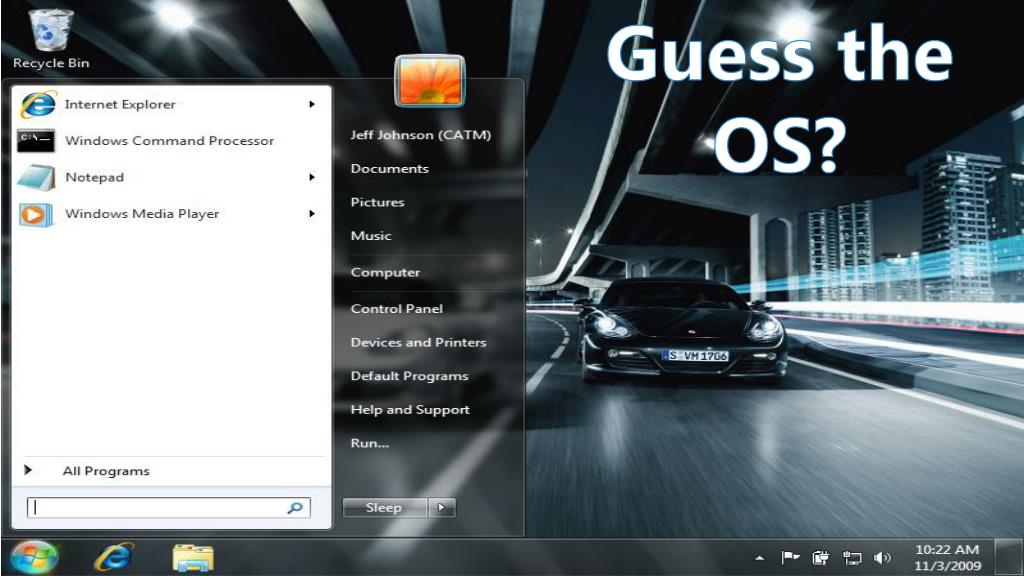
Task: Expand Internet Explorer jump list arrow
Action: click(x=312, y=104)
